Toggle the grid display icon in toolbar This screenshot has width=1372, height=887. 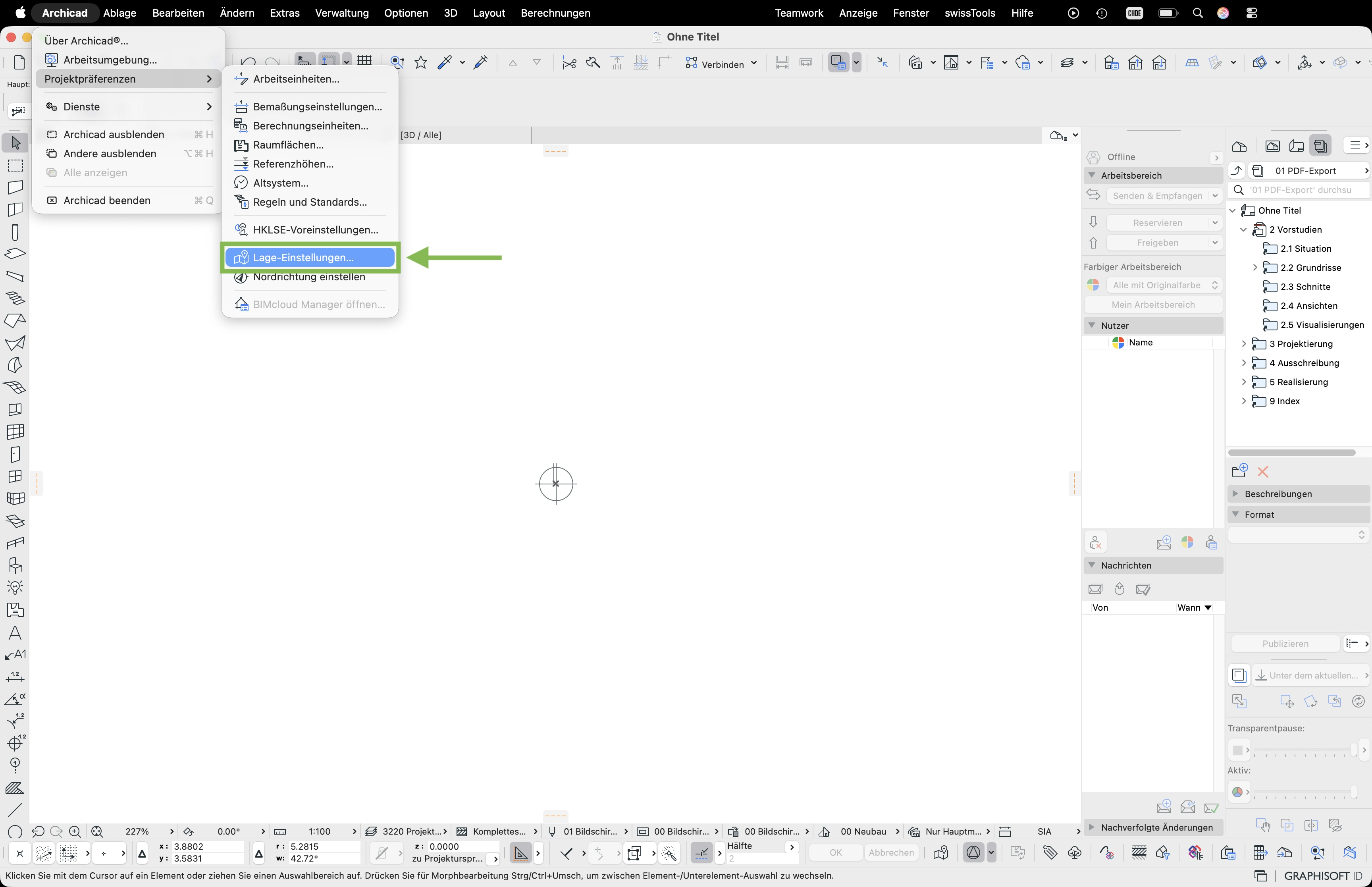(364, 61)
